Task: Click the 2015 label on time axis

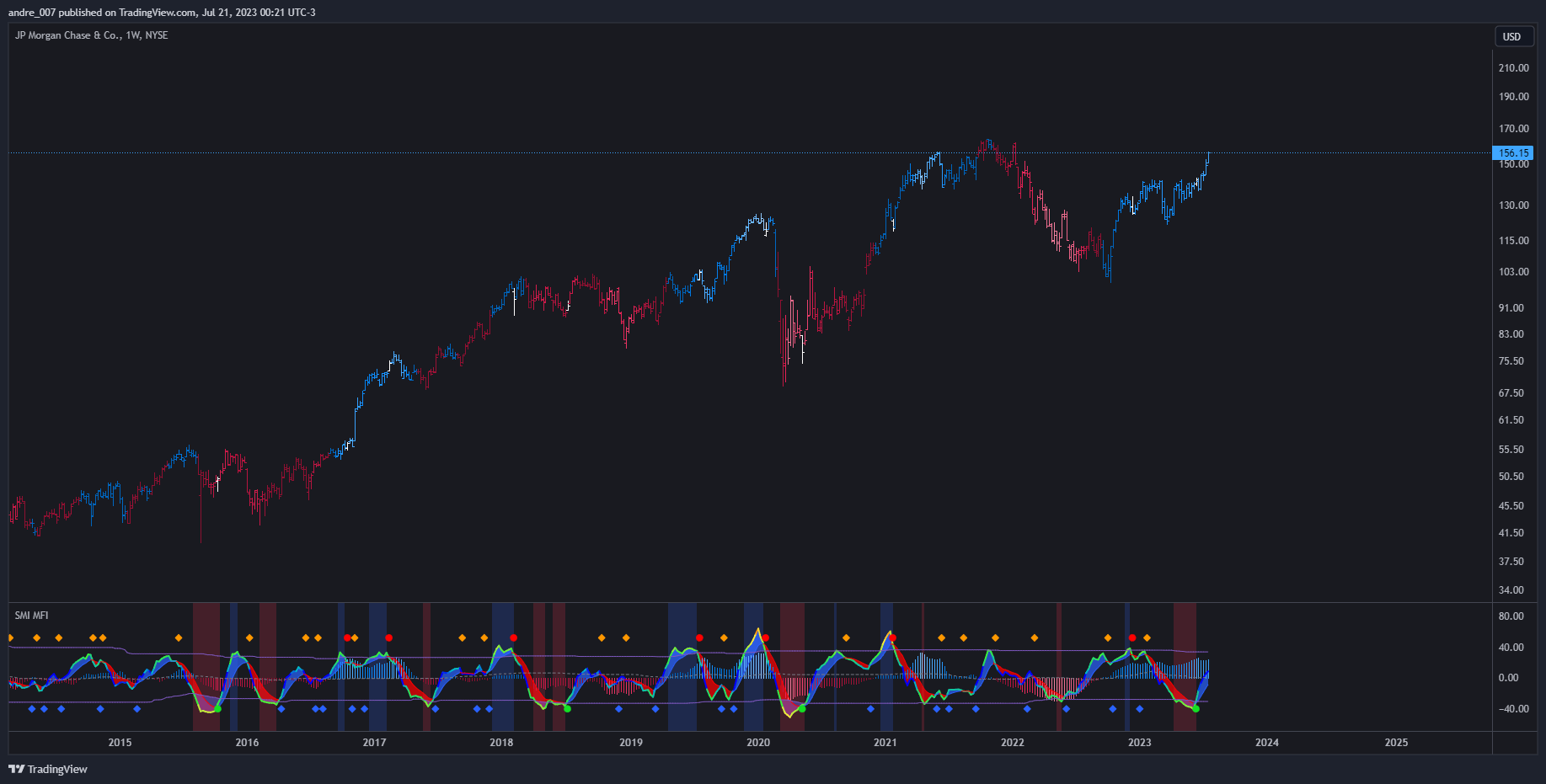Action: coord(120,742)
